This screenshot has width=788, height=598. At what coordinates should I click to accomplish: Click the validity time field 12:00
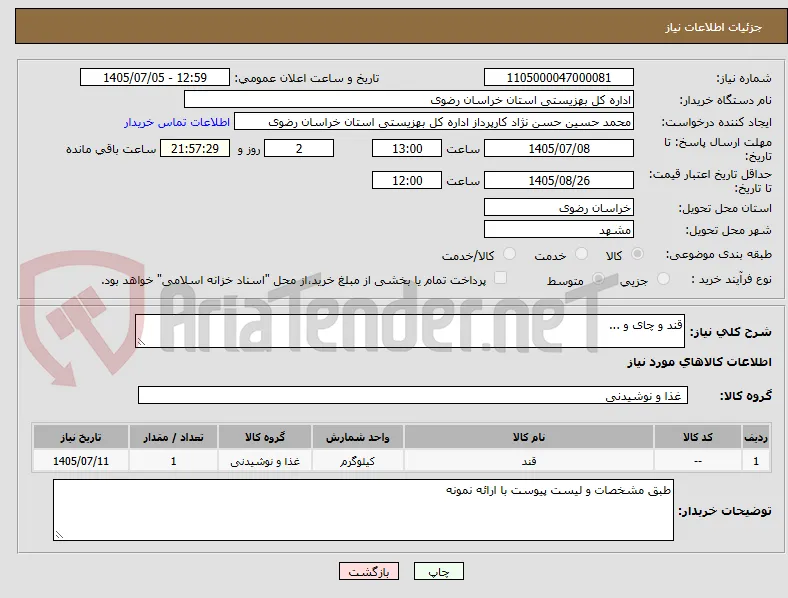coord(407,180)
